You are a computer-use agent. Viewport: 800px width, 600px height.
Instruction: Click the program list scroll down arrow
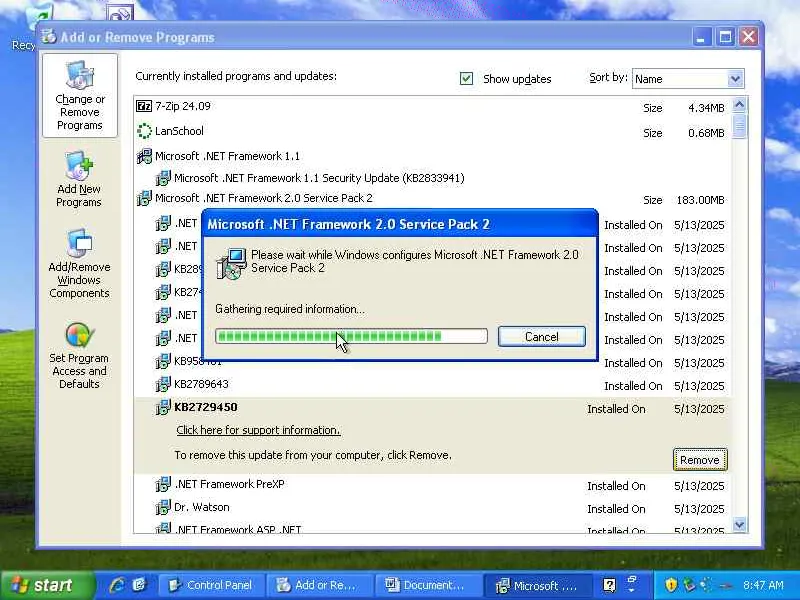pos(739,524)
